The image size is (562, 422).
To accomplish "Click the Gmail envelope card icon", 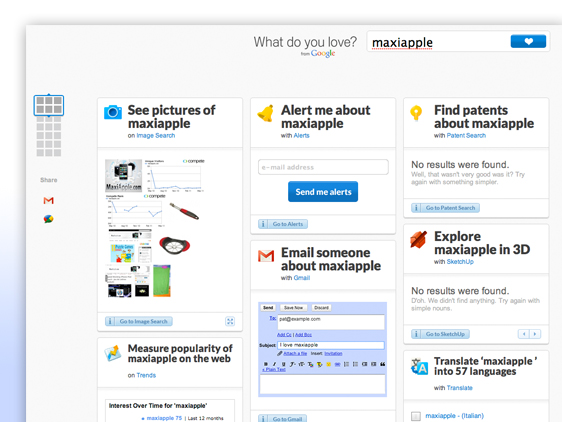I will (x=266, y=256).
